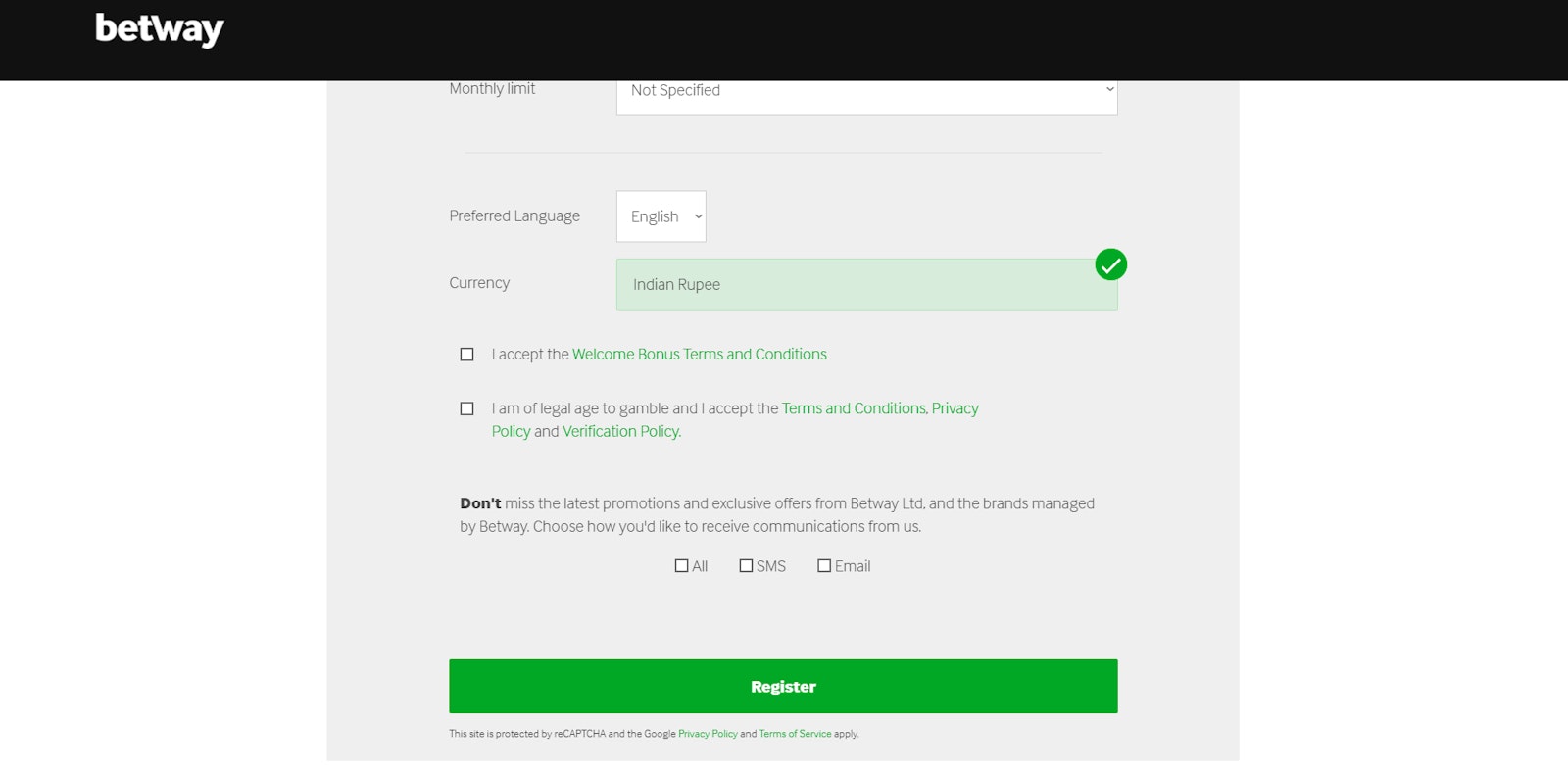Accept the Welcome Bonus terms checkbox

point(467,355)
